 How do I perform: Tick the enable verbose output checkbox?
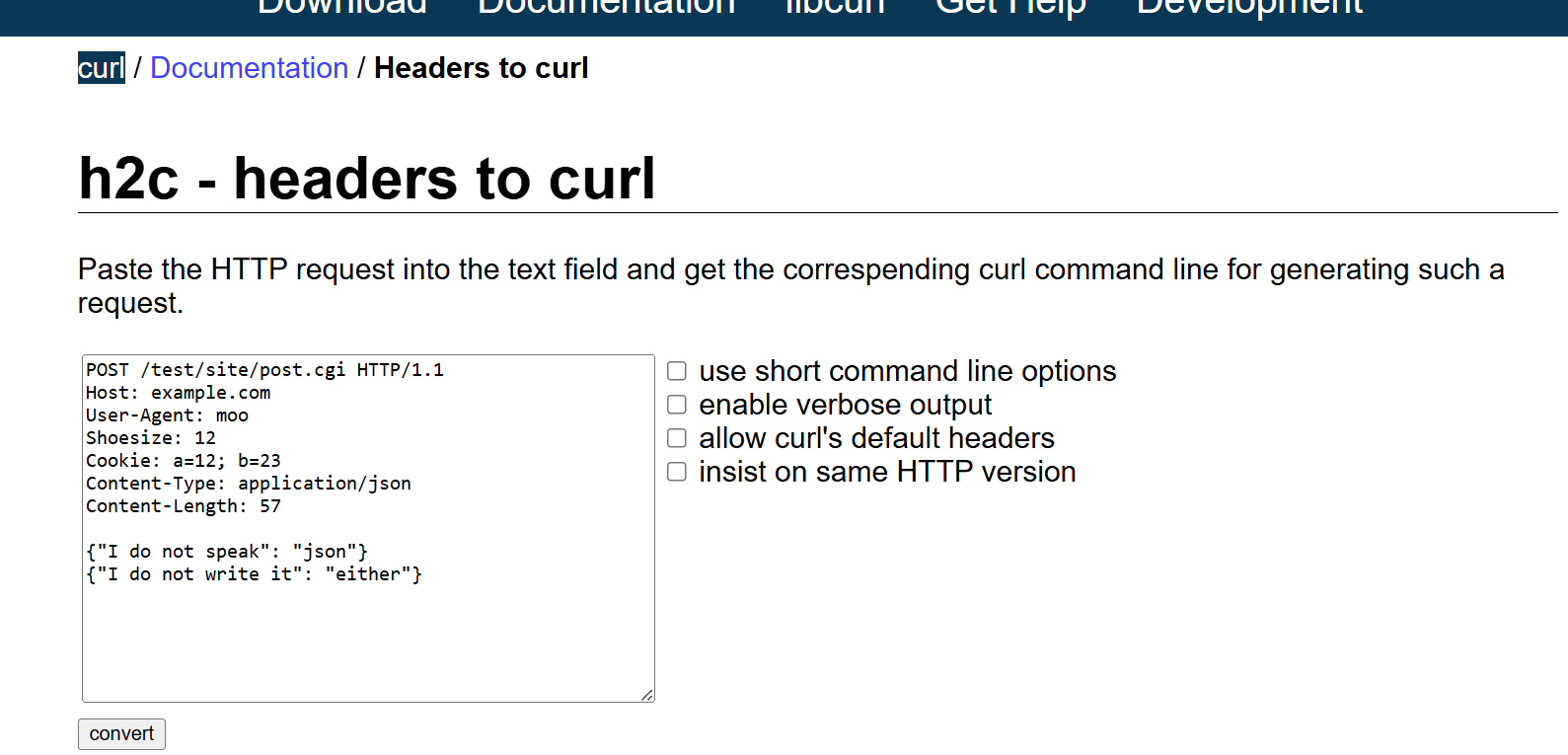[677, 405]
